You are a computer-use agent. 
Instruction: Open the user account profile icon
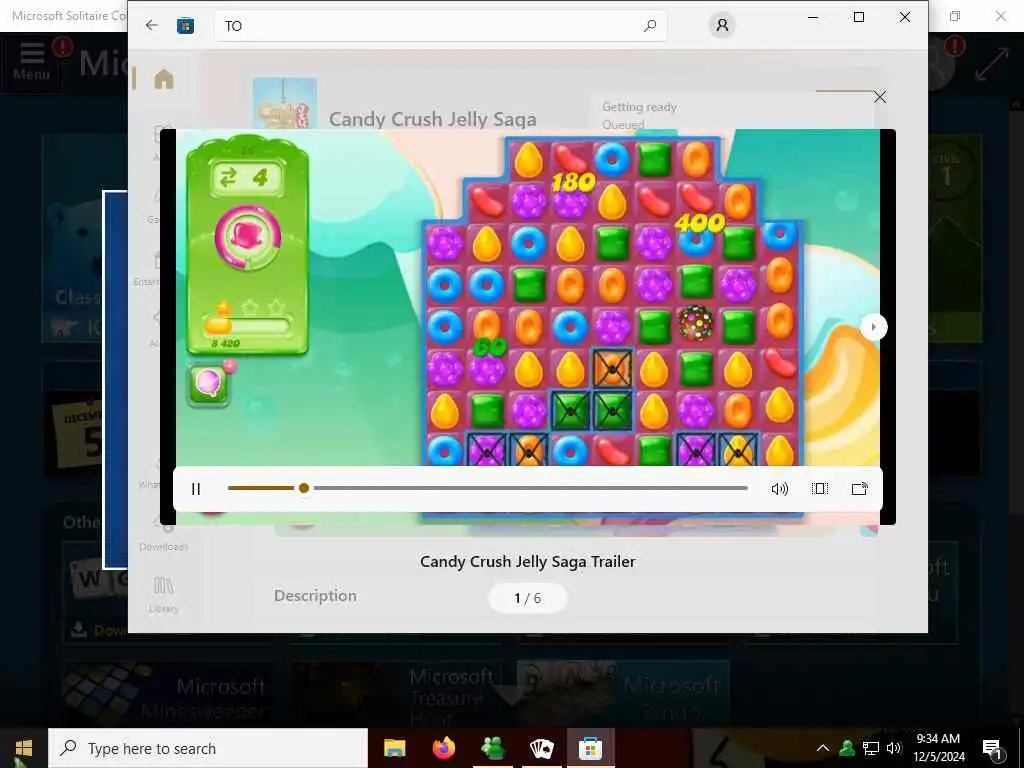pos(722,25)
